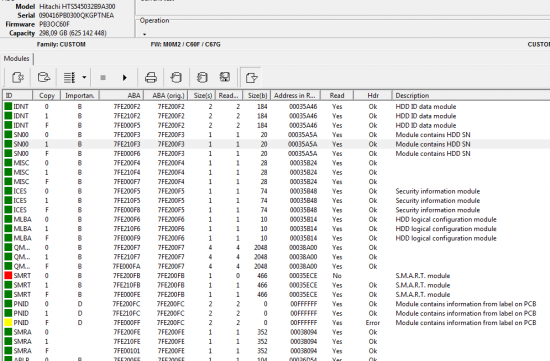This screenshot has width=550, height=361.
Task: Select the red status square of SMRT copy 0
Action: (x=8, y=276)
